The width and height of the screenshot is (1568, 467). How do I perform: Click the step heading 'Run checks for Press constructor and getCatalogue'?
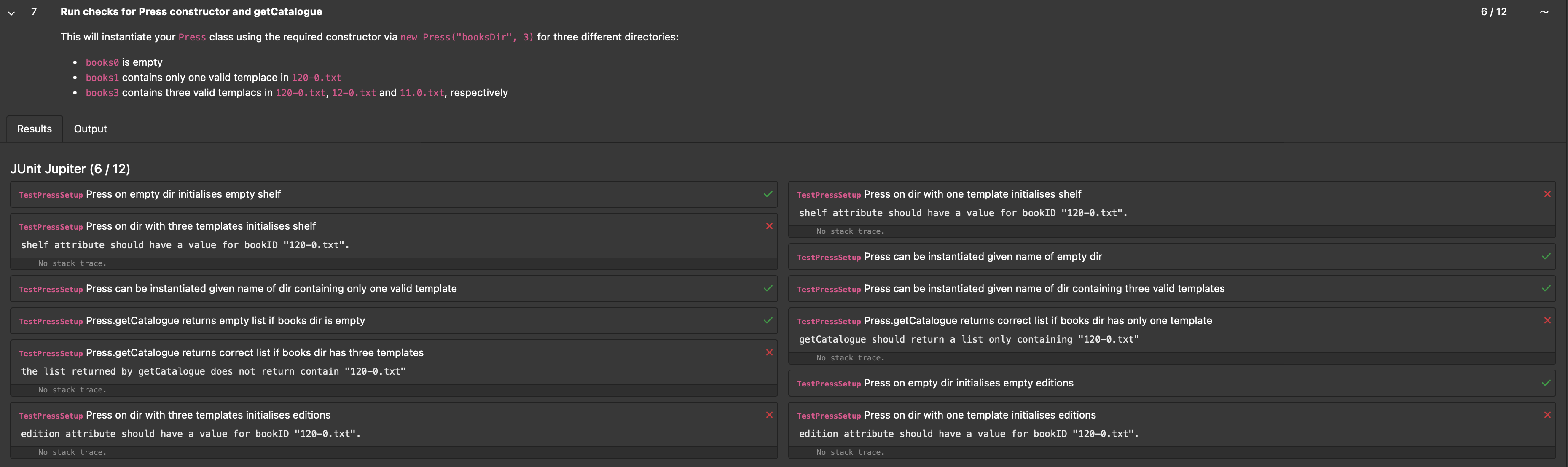(x=191, y=11)
